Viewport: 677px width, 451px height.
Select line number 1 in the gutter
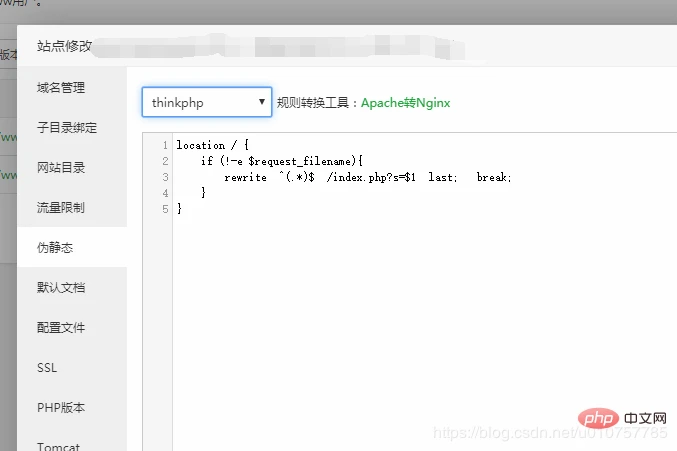pyautogui.click(x=165, y=145)
